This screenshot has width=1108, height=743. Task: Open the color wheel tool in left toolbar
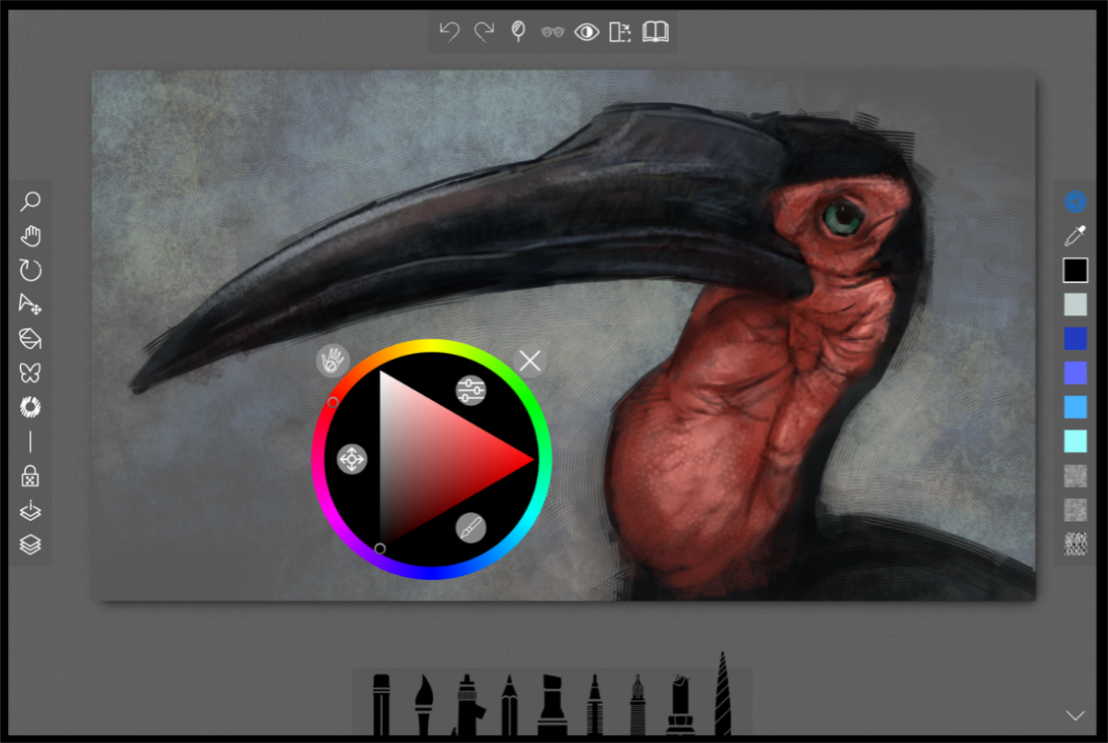[30, 407]
